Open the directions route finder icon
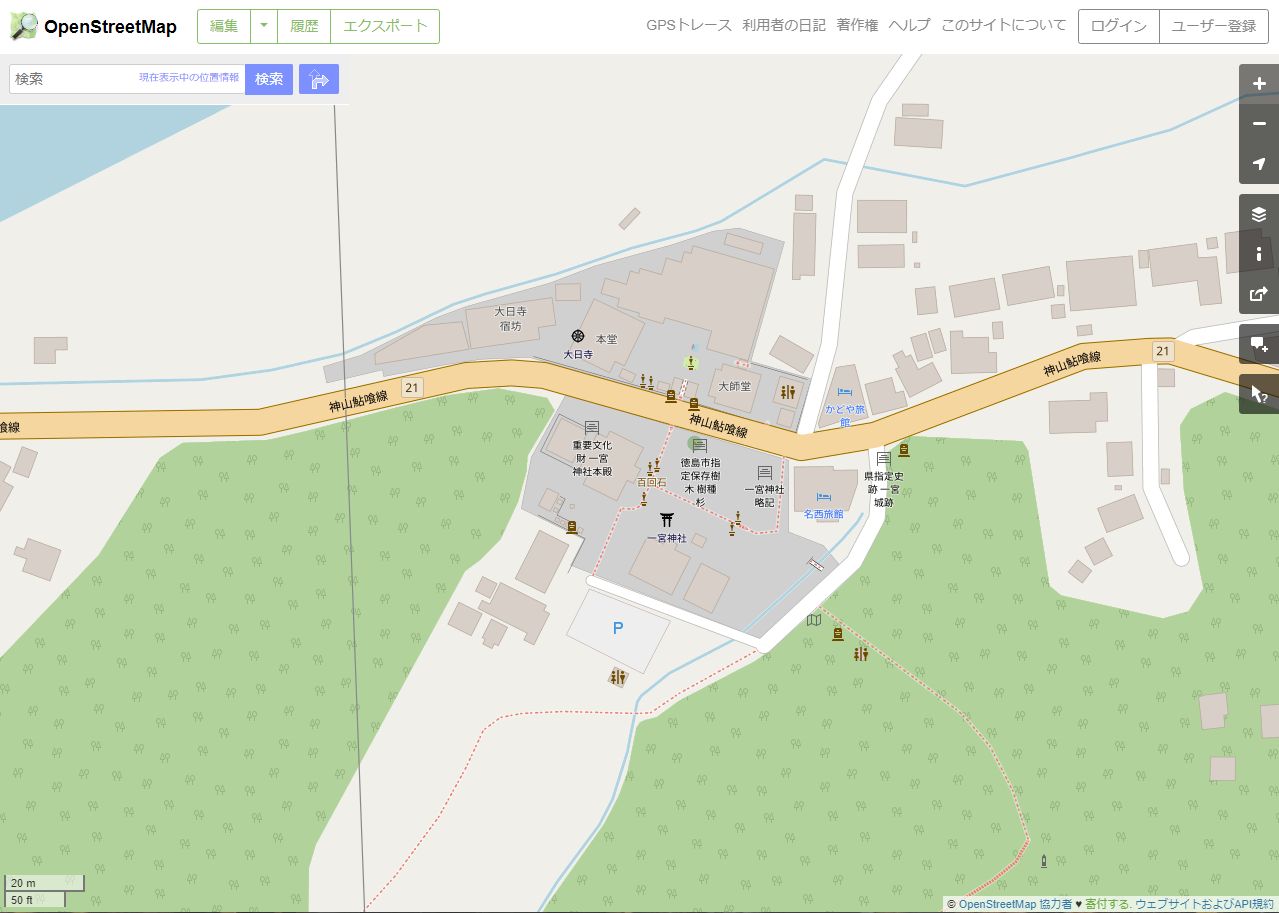Viewport: 1279px width, 913px height. point(319,79)
